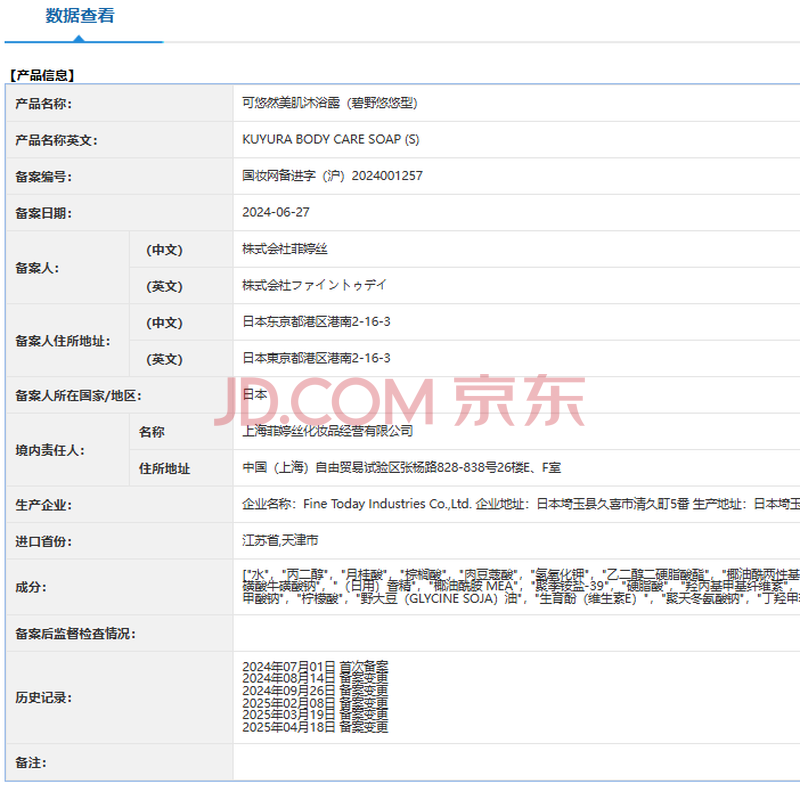Click the 2025年04月18日 备案变更 history entry

(x=315, y=727)
